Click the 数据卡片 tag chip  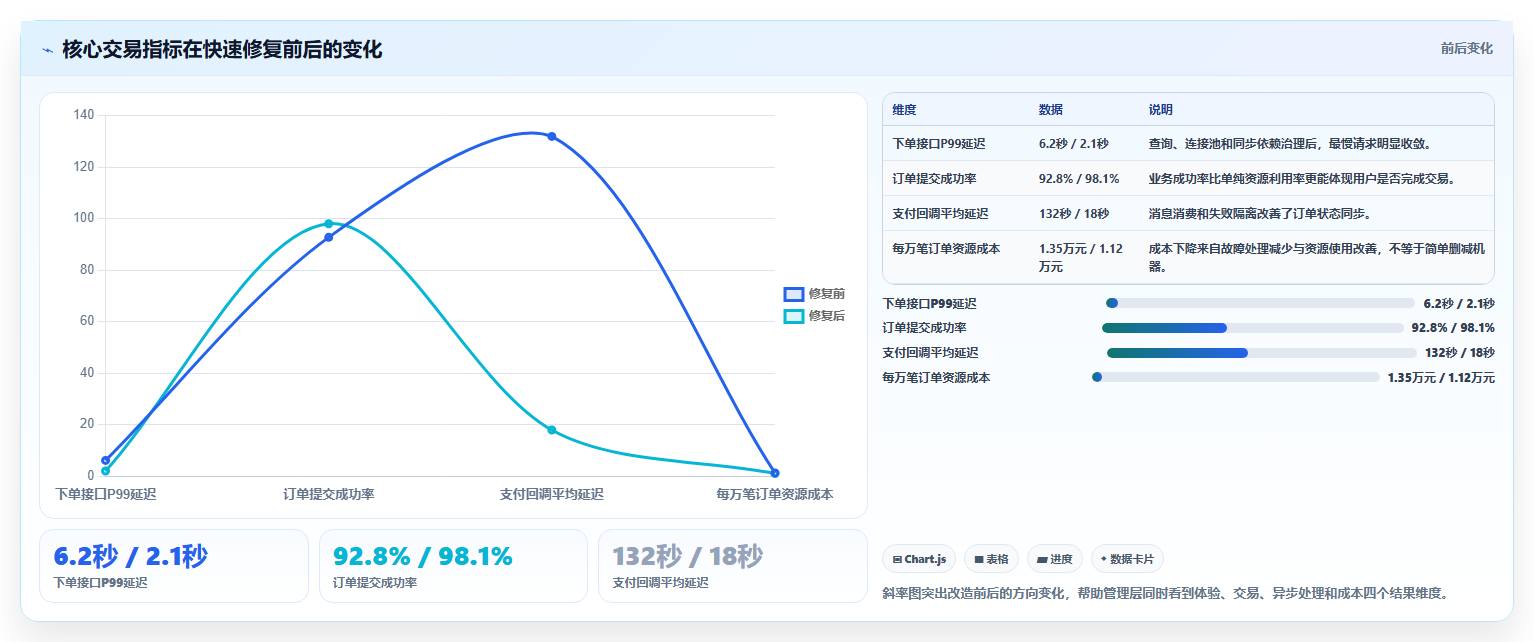pyautogui.click(x=1127, y=559)
